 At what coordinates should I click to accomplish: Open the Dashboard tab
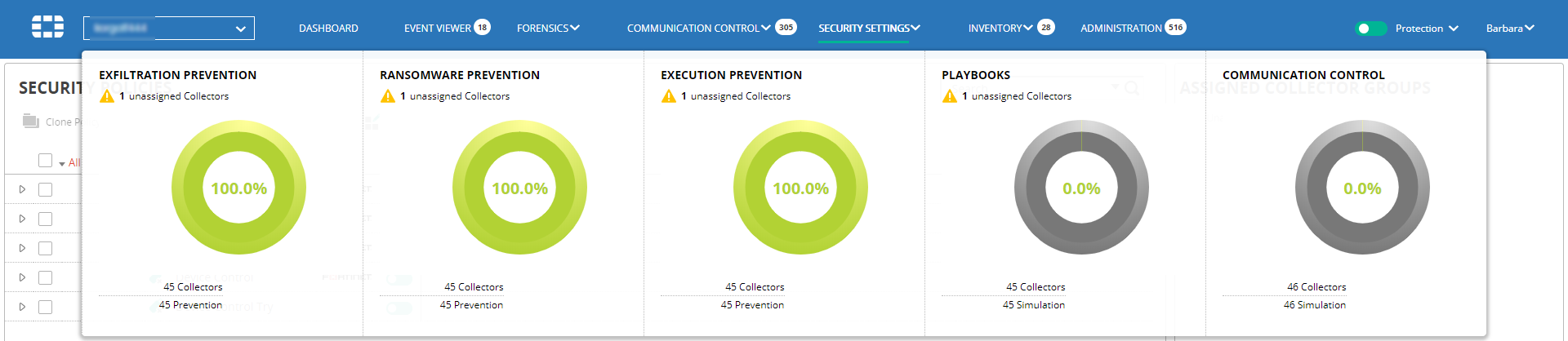pos(328,29)
